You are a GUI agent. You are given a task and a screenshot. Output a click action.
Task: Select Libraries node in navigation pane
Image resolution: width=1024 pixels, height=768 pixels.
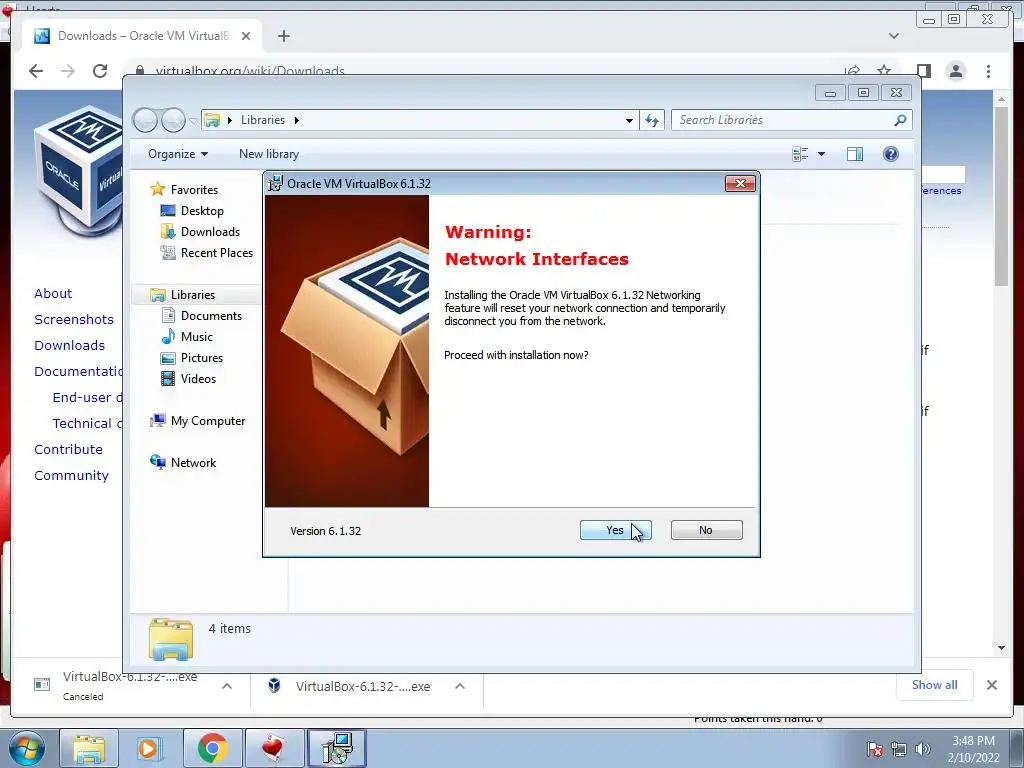coord(193,295)
